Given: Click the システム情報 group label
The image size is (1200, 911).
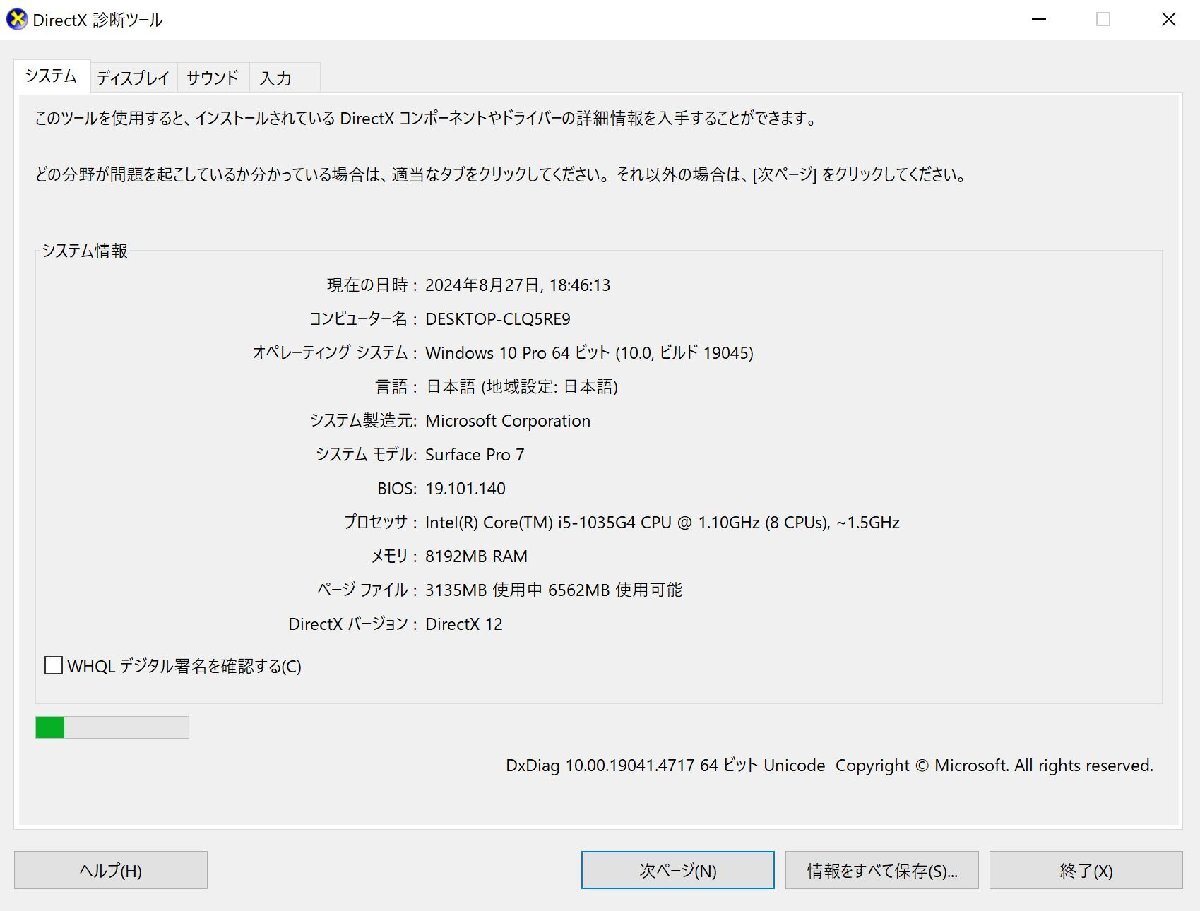Looking at the screenshot, I should click(x=84, y=251).
